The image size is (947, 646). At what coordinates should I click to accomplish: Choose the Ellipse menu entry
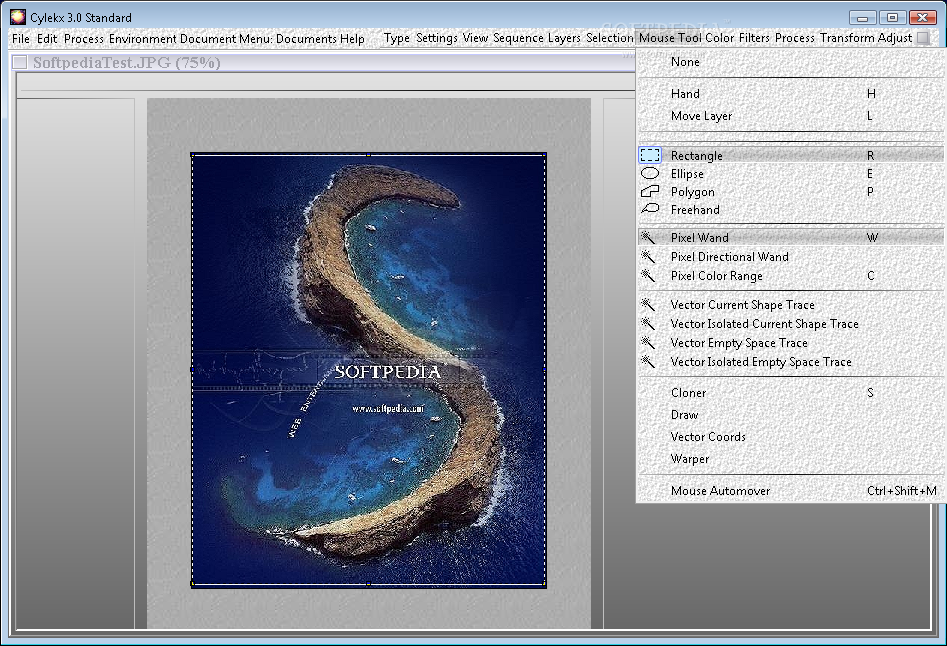pos(790,173)
